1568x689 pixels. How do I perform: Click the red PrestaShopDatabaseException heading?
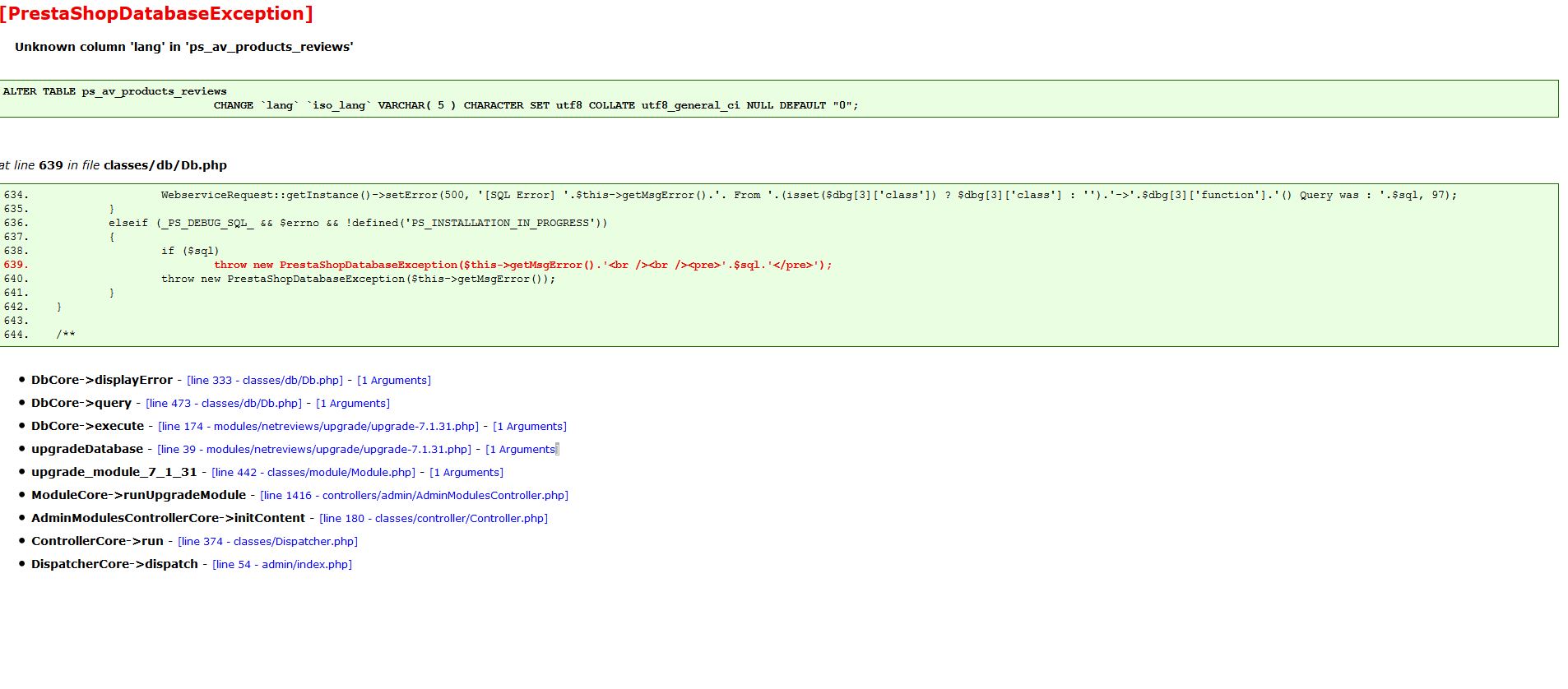click(156, 14)
